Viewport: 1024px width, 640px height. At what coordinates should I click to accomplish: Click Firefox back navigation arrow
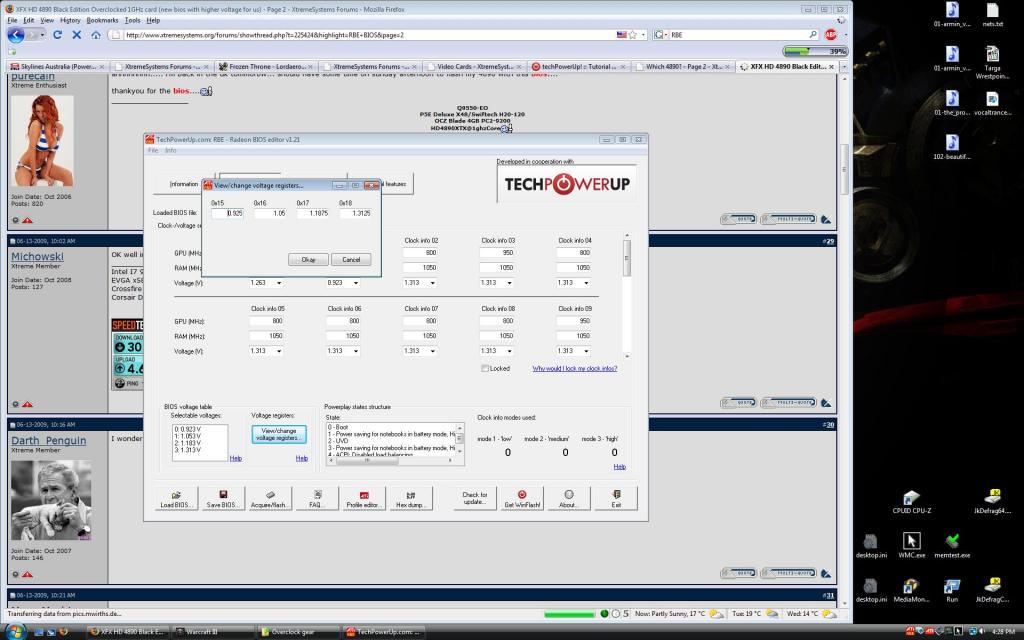(16, 35)
